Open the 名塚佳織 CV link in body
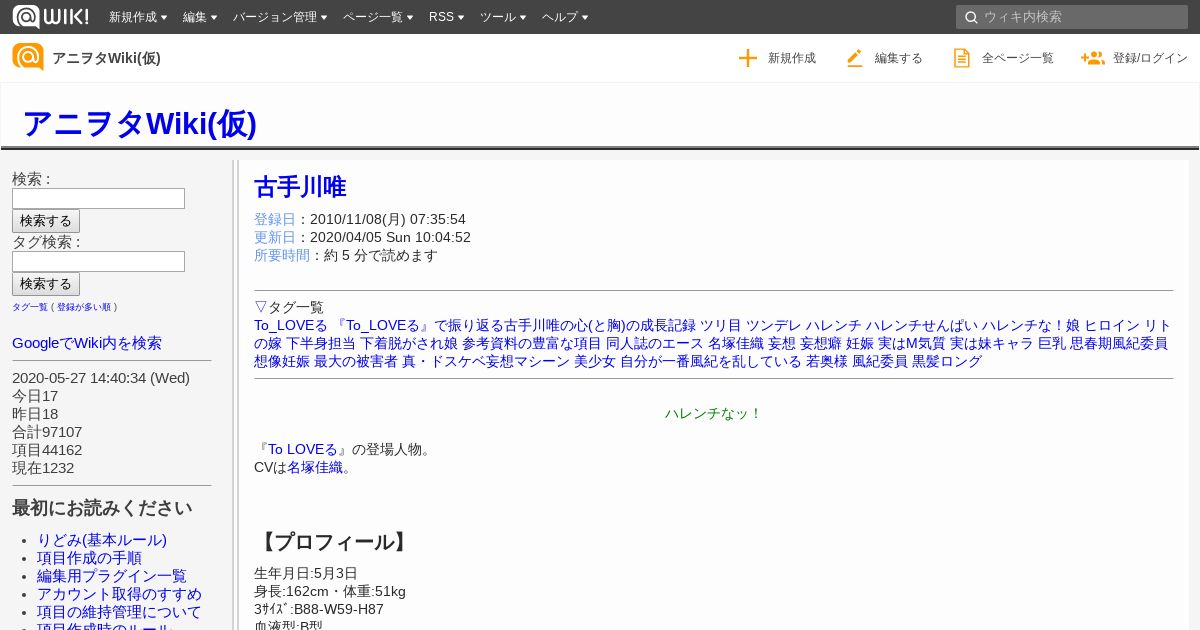The height and width of the screenshot is (630, 1200). pyautogui.click(x=315, y=467)
